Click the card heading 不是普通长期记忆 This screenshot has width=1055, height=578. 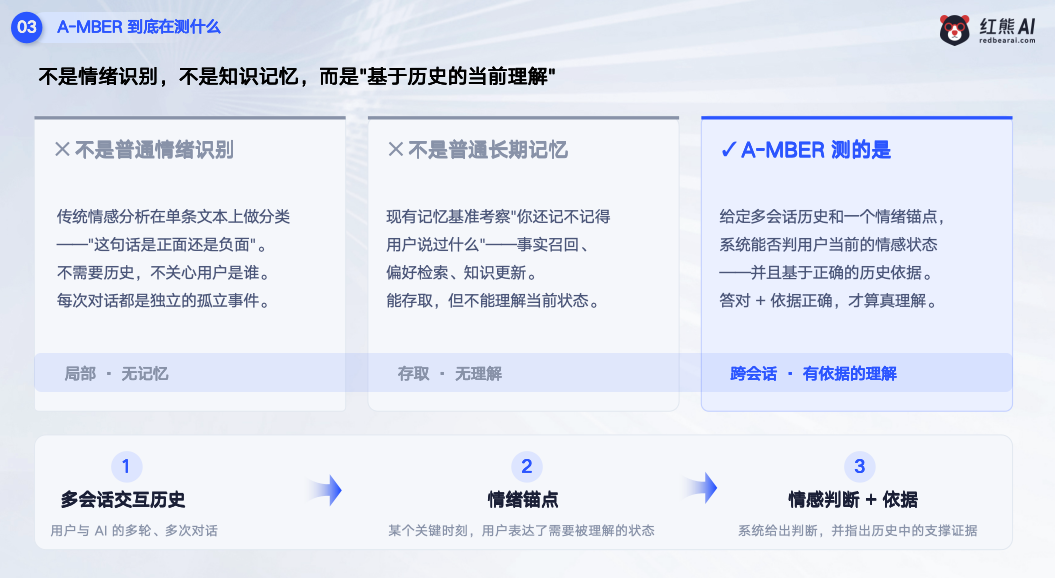[x=488, y=149]
